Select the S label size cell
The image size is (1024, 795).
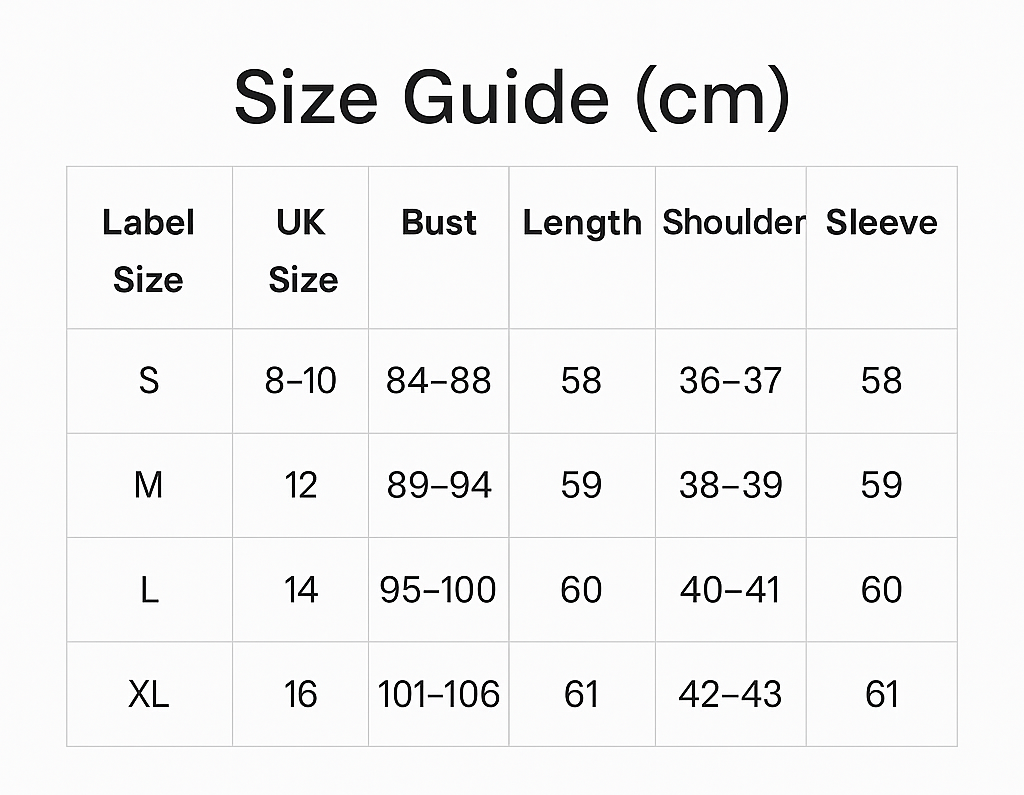(x=149, y=381)
